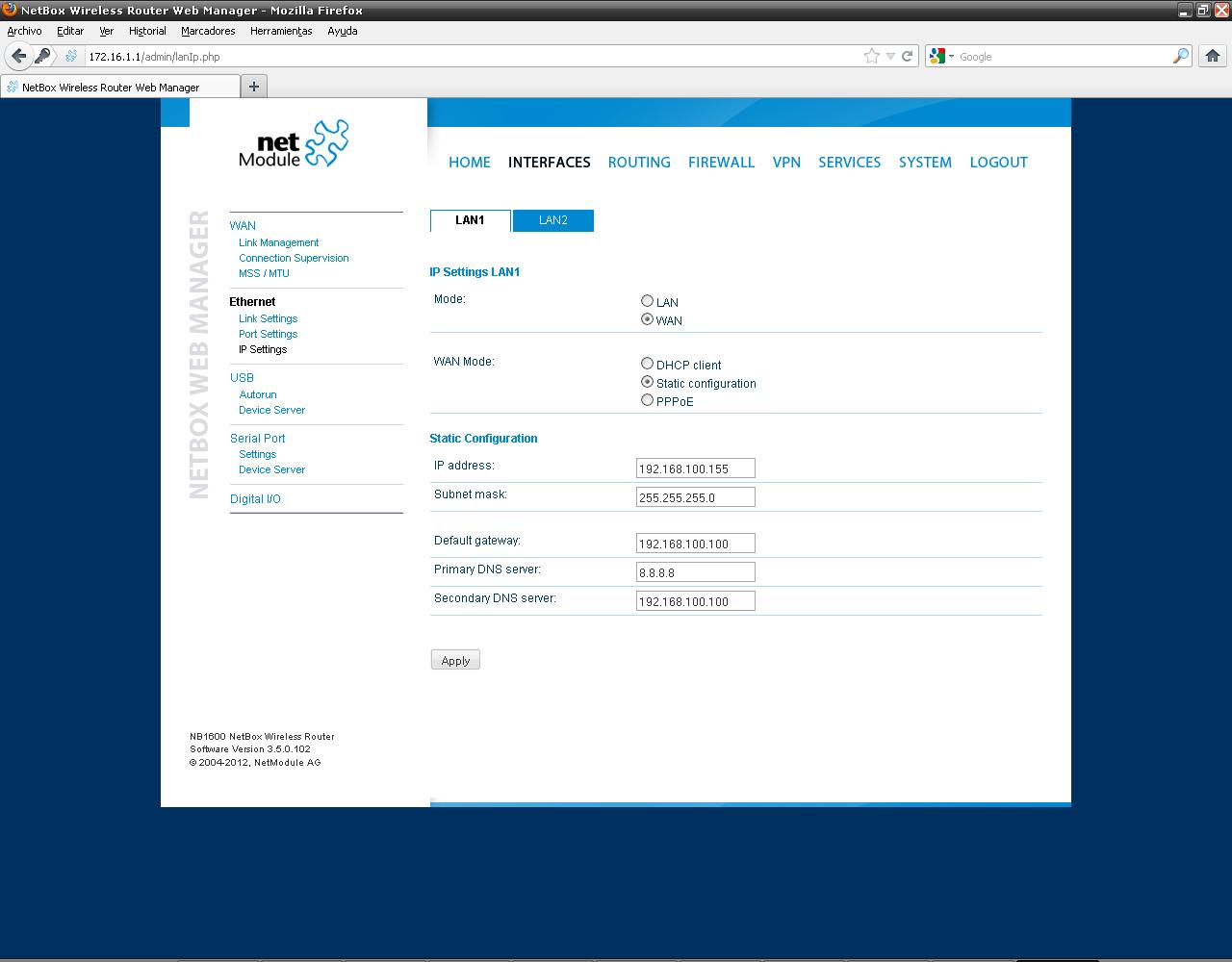The height and width of the screenshot is (962, 1232).
Task: Open the Ayuda menu
Action: coord(343,31)
